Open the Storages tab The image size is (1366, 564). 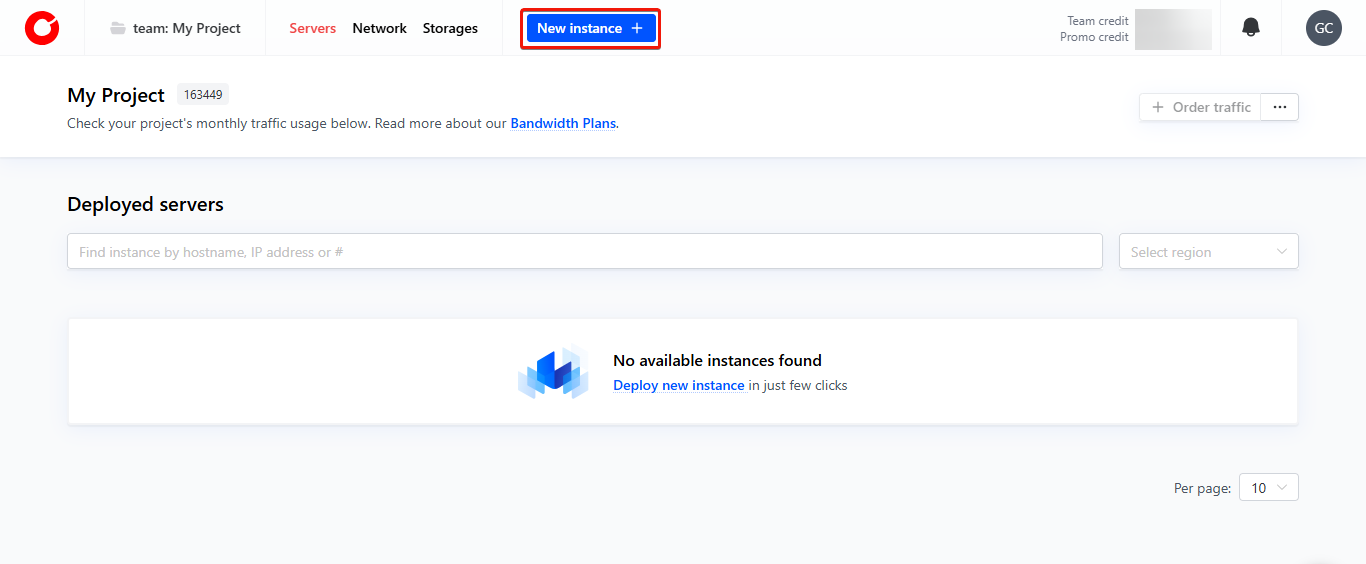point(450,28)
